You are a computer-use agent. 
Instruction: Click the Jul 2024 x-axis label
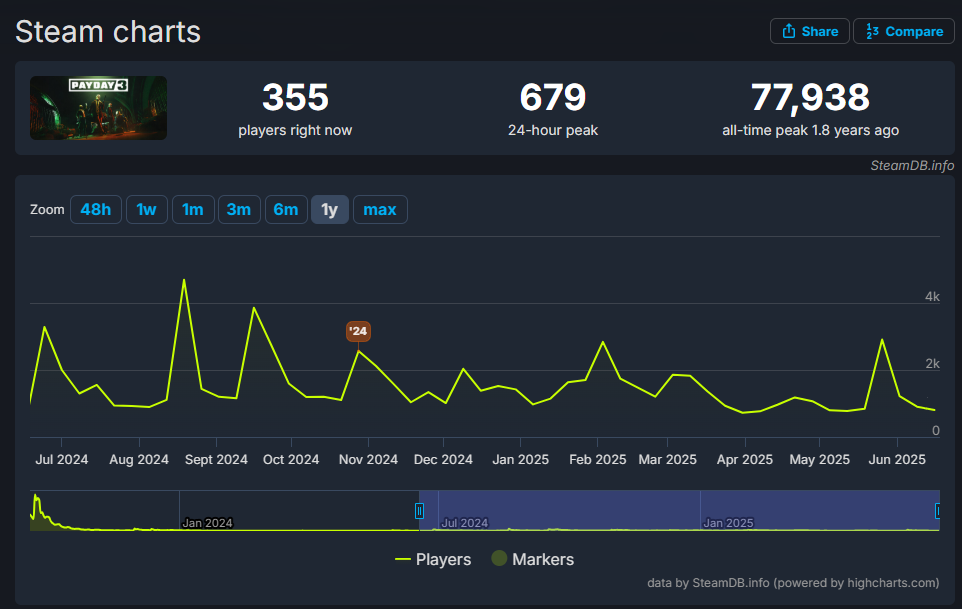pyautogui.click(x=61, y=459)
